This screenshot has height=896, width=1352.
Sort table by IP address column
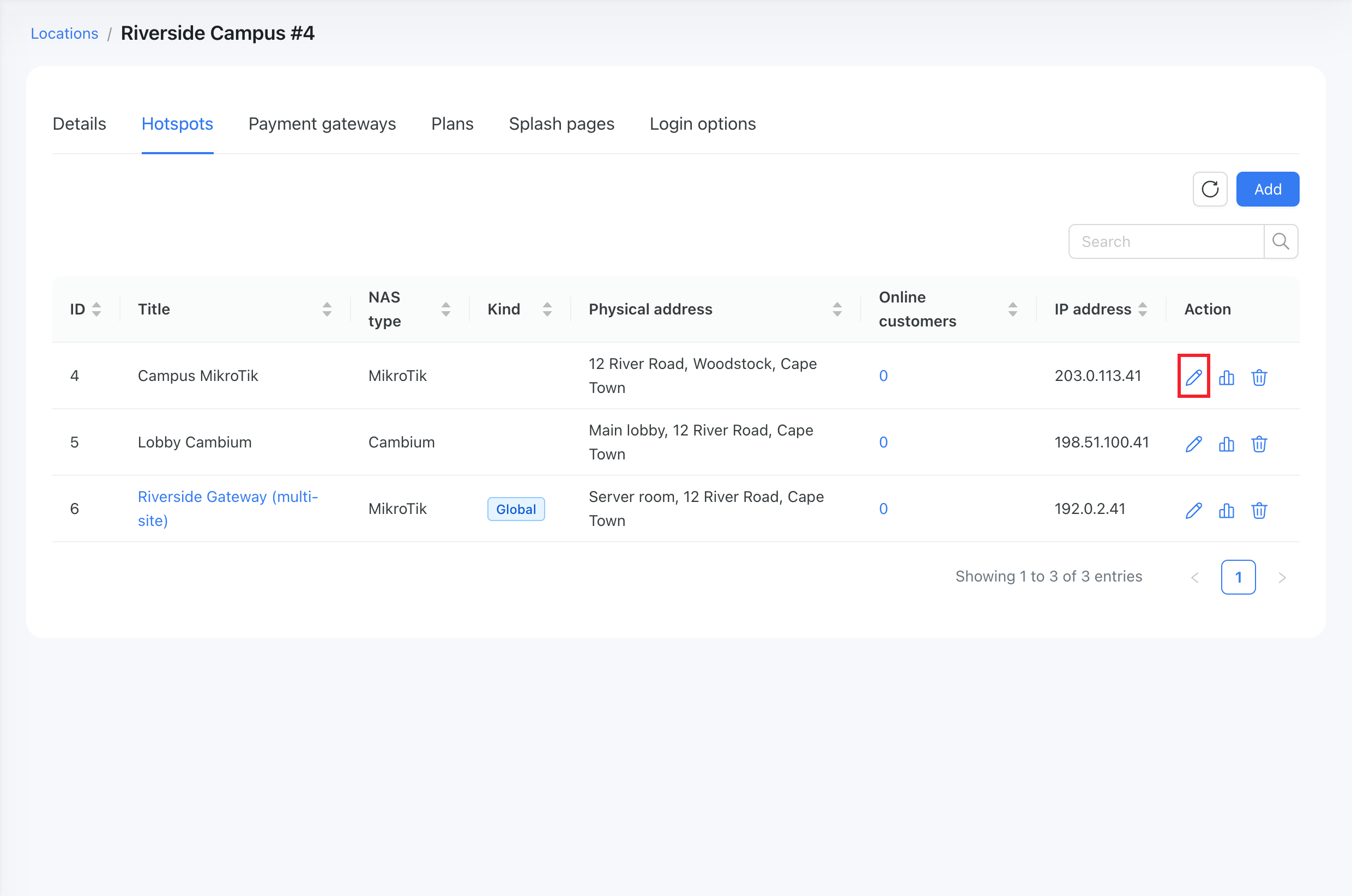pyautogui.click(x=1142, y=309)
